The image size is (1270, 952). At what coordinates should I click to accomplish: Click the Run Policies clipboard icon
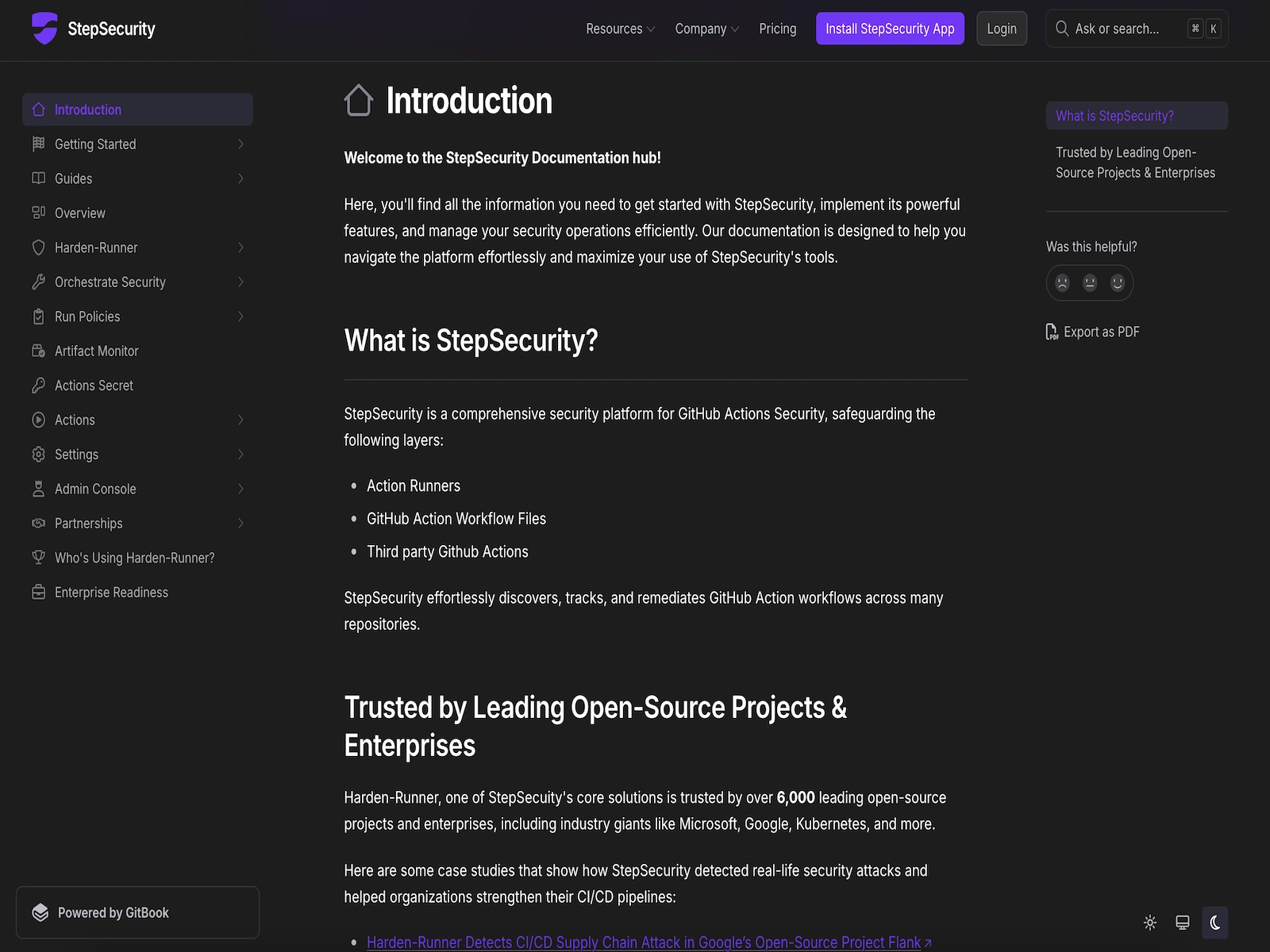(38, 317)
